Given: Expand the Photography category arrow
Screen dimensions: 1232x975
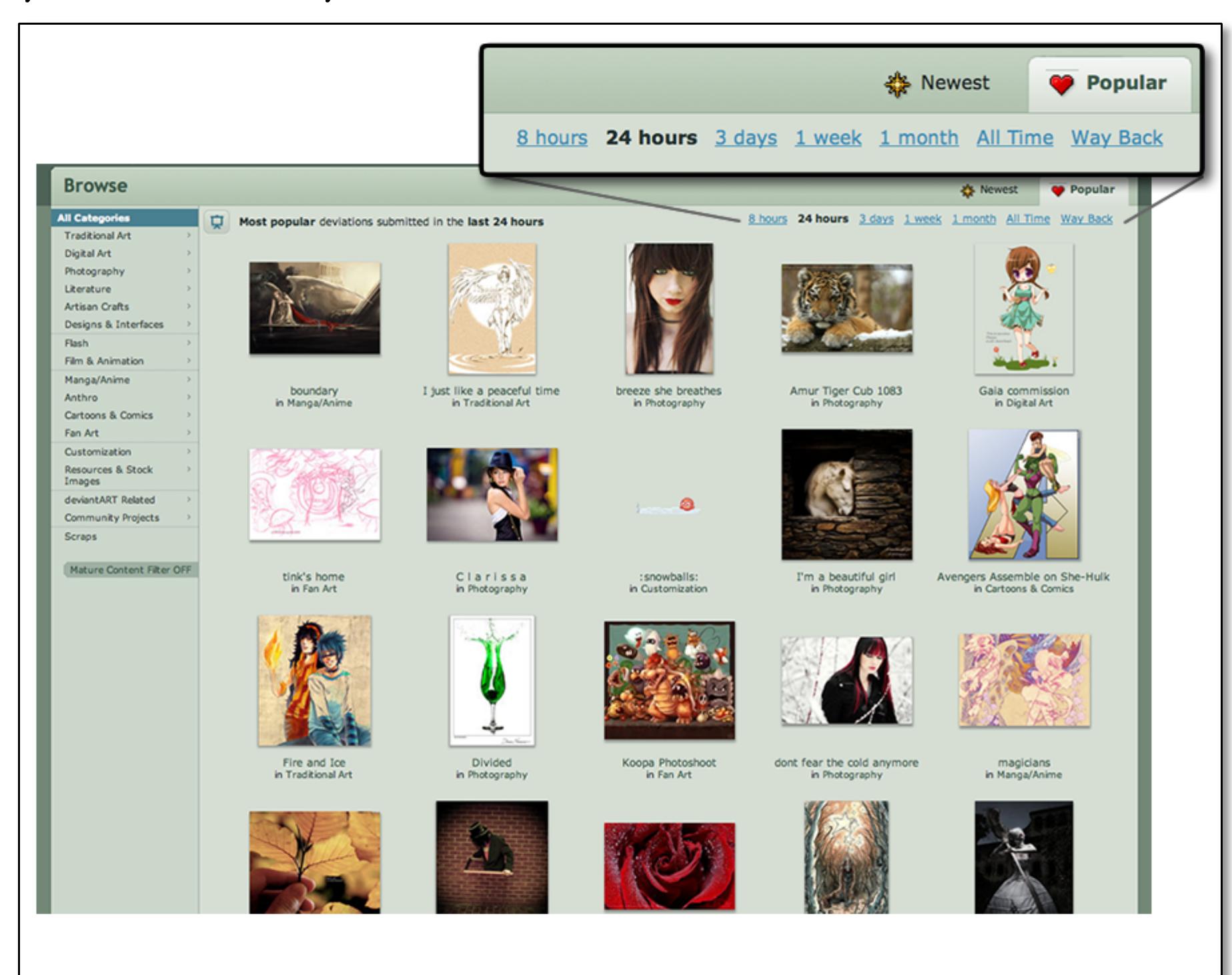Looking at the screenshot, I should point(189,271).
